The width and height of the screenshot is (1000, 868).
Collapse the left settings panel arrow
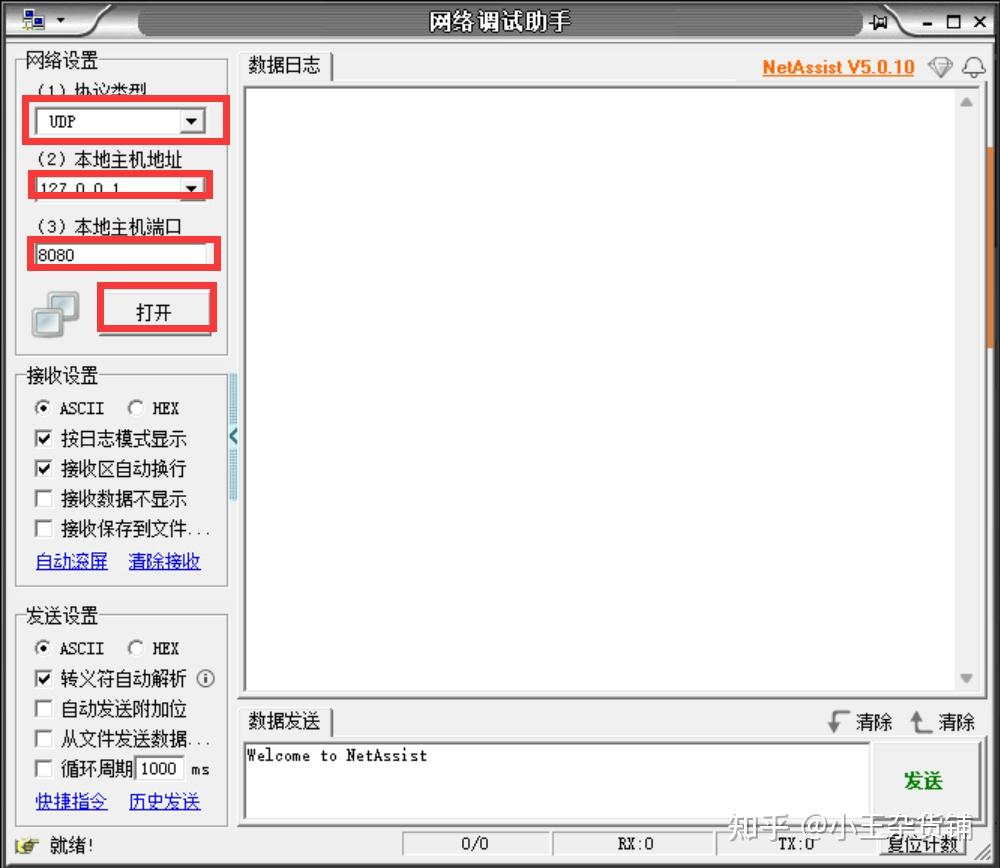coord(233,436)
